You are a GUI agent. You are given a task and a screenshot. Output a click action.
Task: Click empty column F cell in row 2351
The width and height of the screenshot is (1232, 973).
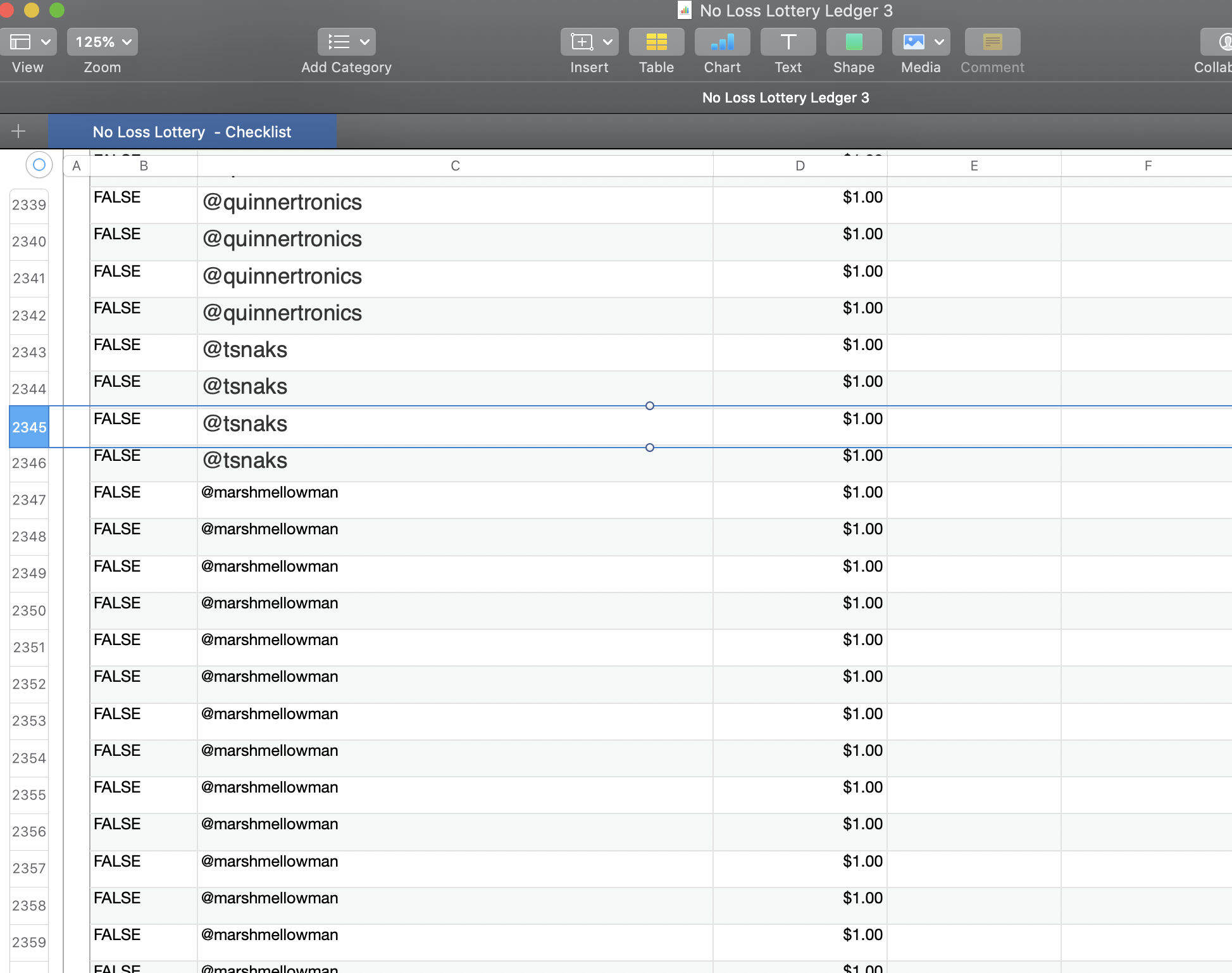click(1147, 648)
